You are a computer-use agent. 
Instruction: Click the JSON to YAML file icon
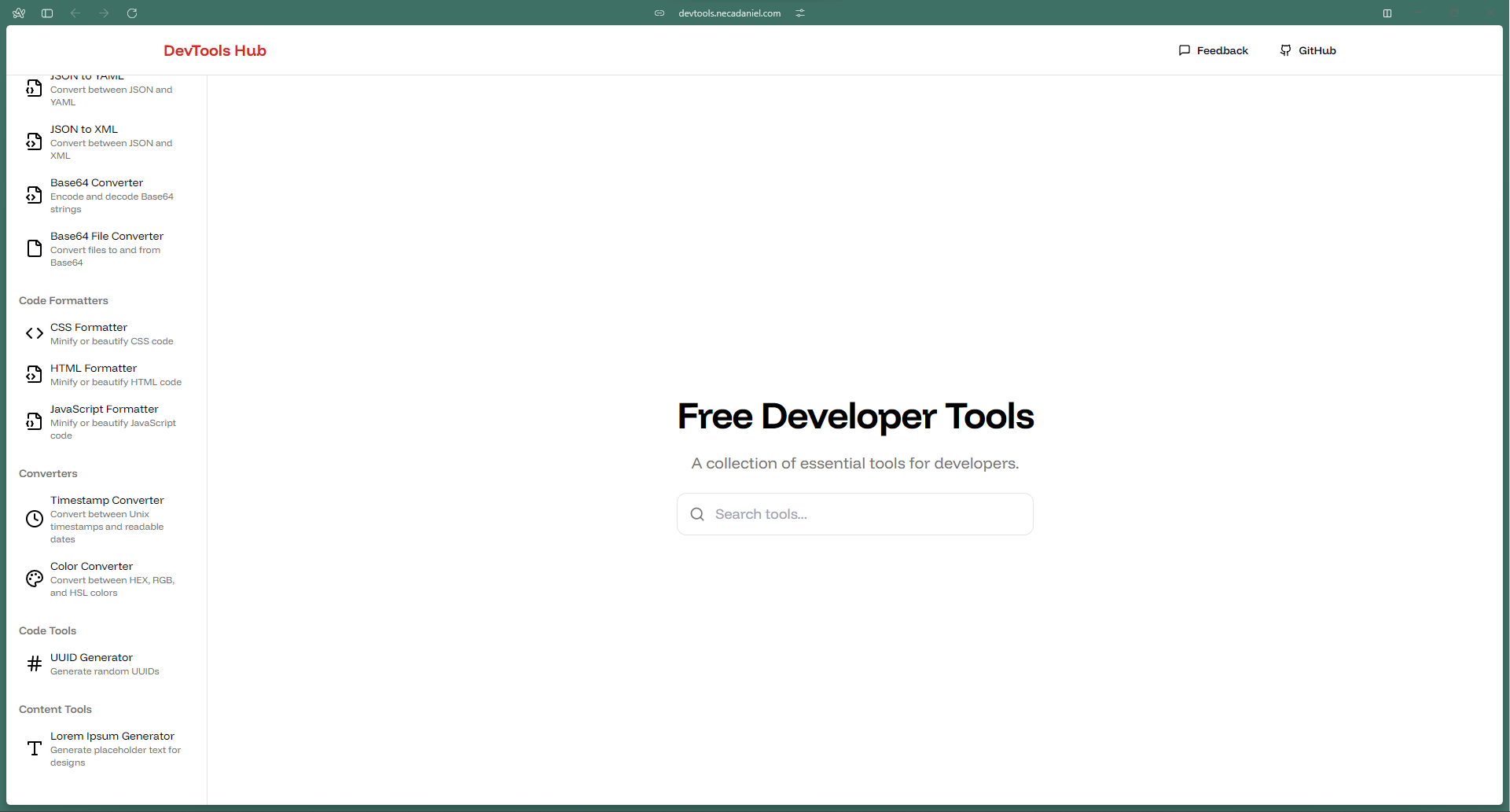point(34,88)
